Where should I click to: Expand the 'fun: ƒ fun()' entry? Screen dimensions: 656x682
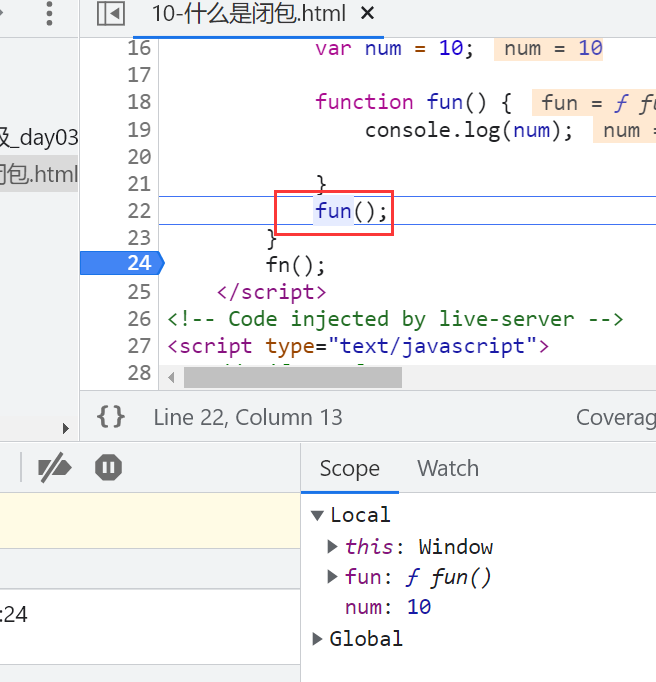click(333, 577)
